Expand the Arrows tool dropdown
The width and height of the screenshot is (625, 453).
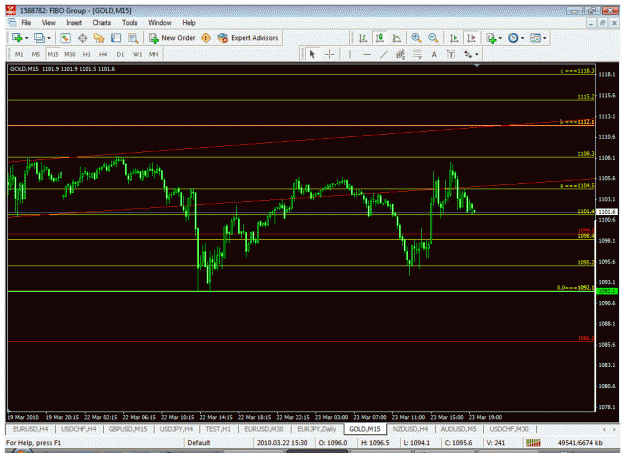coord(477,55)
